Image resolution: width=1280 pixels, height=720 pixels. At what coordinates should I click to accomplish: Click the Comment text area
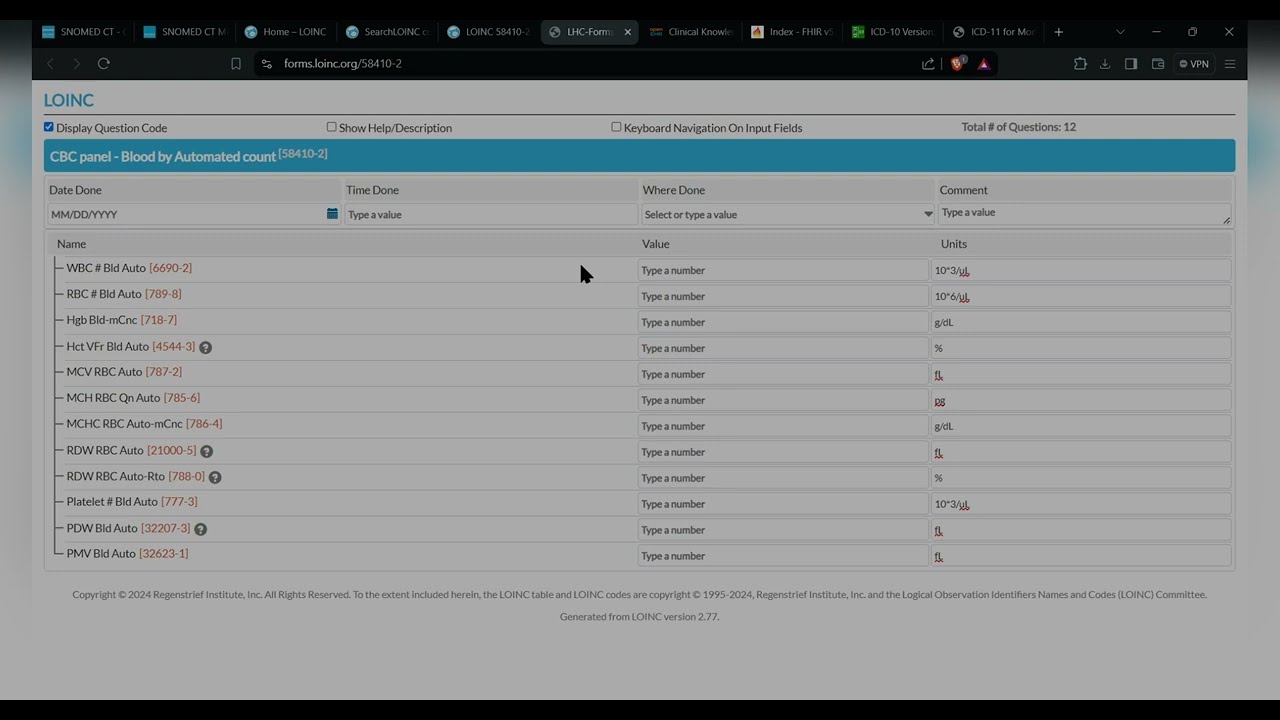(1084, 213)
